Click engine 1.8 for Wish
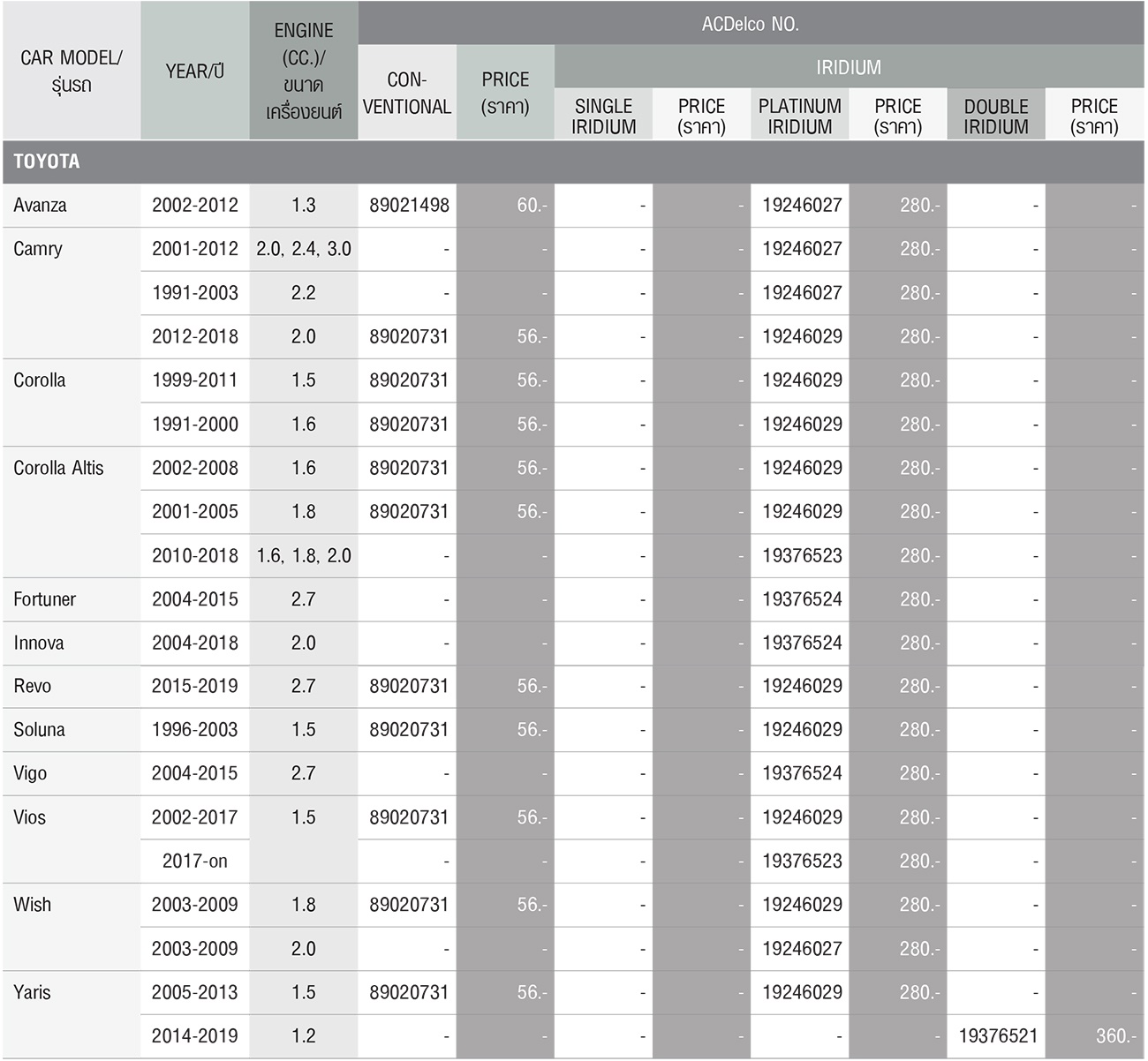Screen dimensions: 1148x1061 coord(304,906)
